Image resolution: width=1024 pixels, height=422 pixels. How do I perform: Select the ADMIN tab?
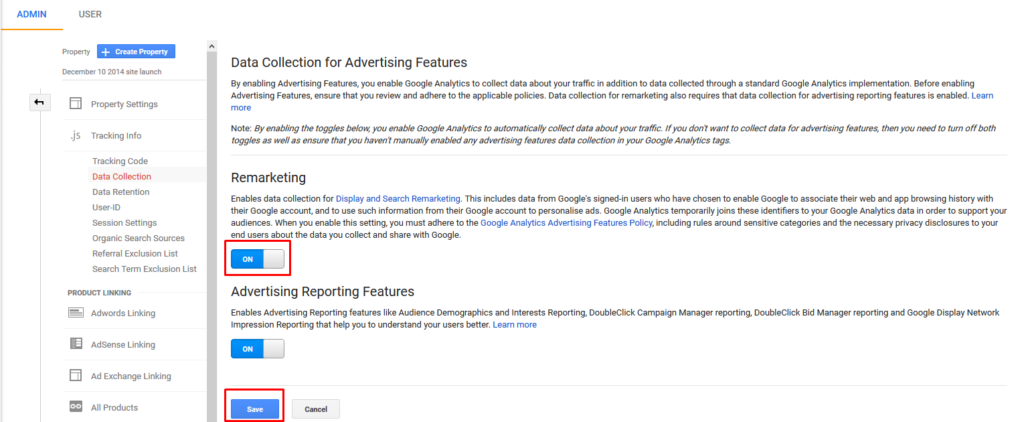(x=31, y=14)
